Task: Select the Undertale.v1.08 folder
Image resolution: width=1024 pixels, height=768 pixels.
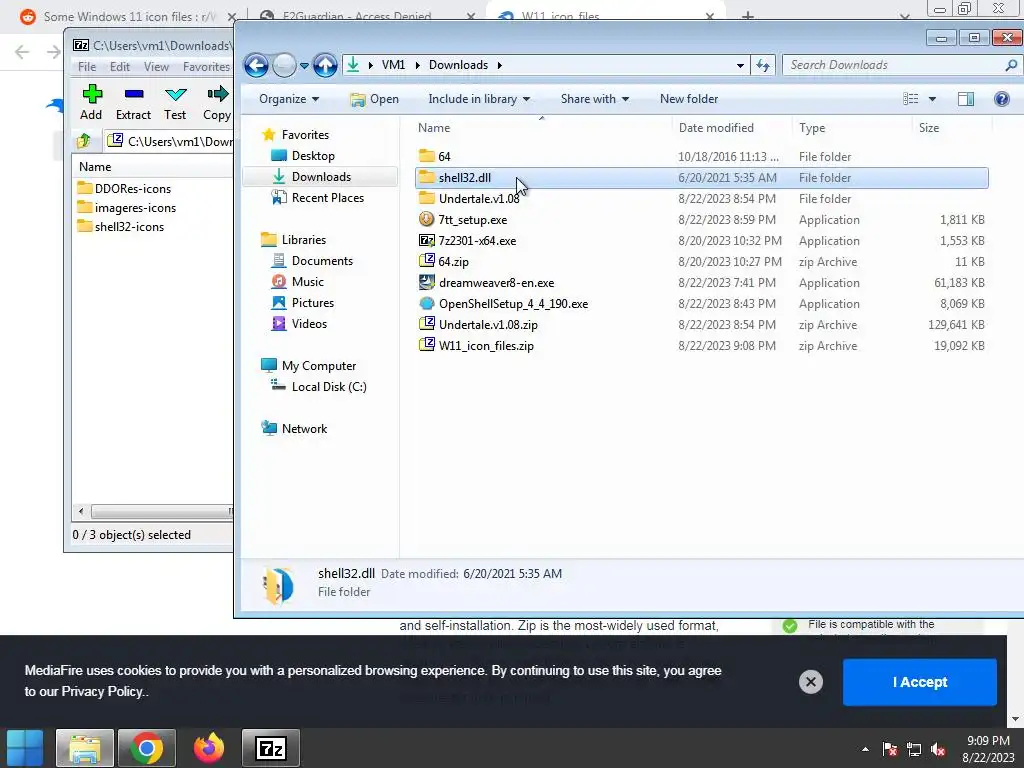Action: pos(701,199)
